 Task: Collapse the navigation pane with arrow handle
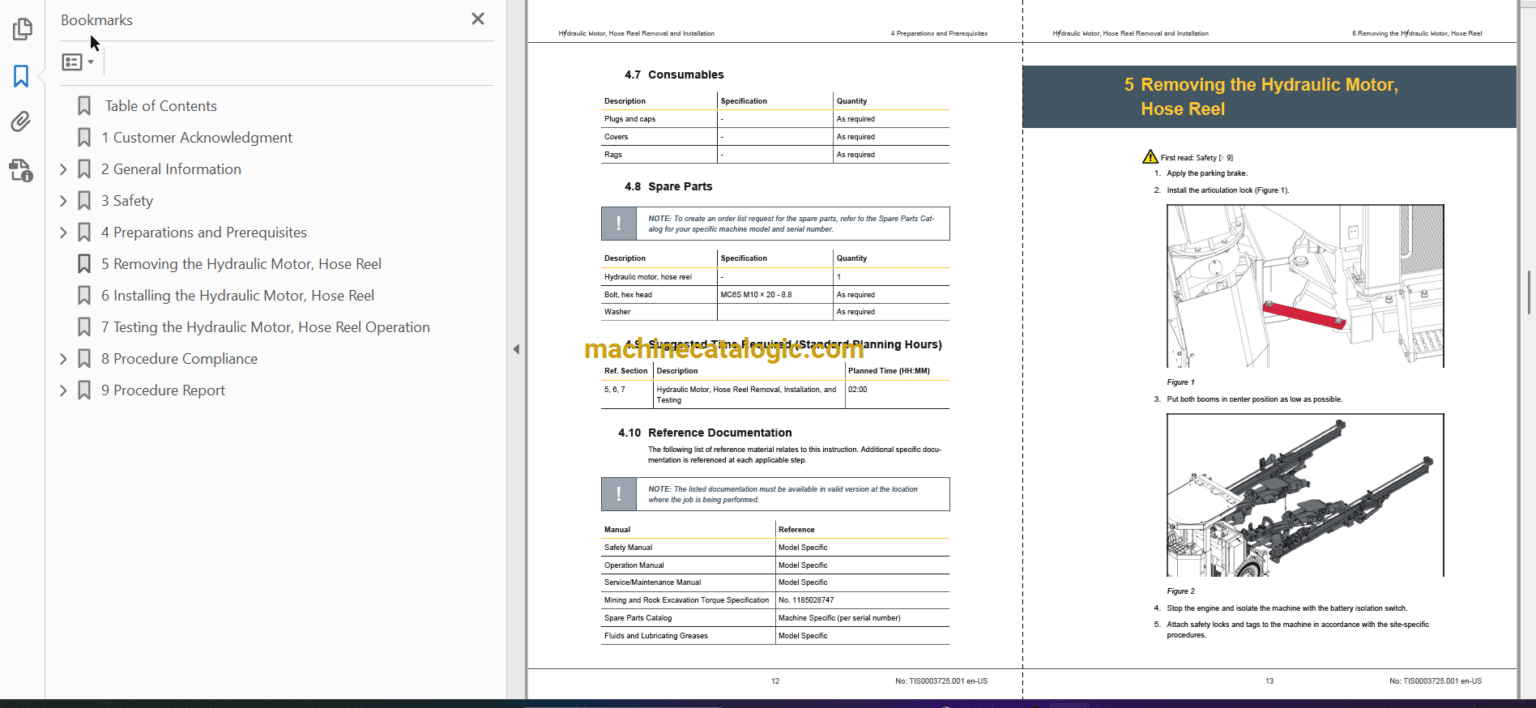(x=516, y=349)
